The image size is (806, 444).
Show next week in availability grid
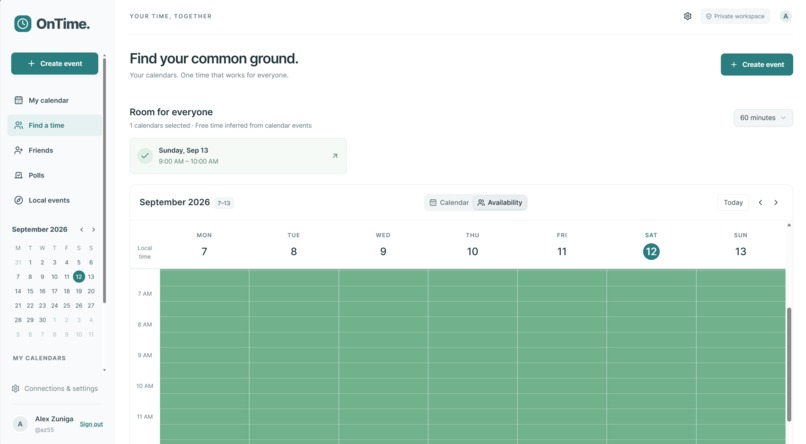tap(776, 202)
